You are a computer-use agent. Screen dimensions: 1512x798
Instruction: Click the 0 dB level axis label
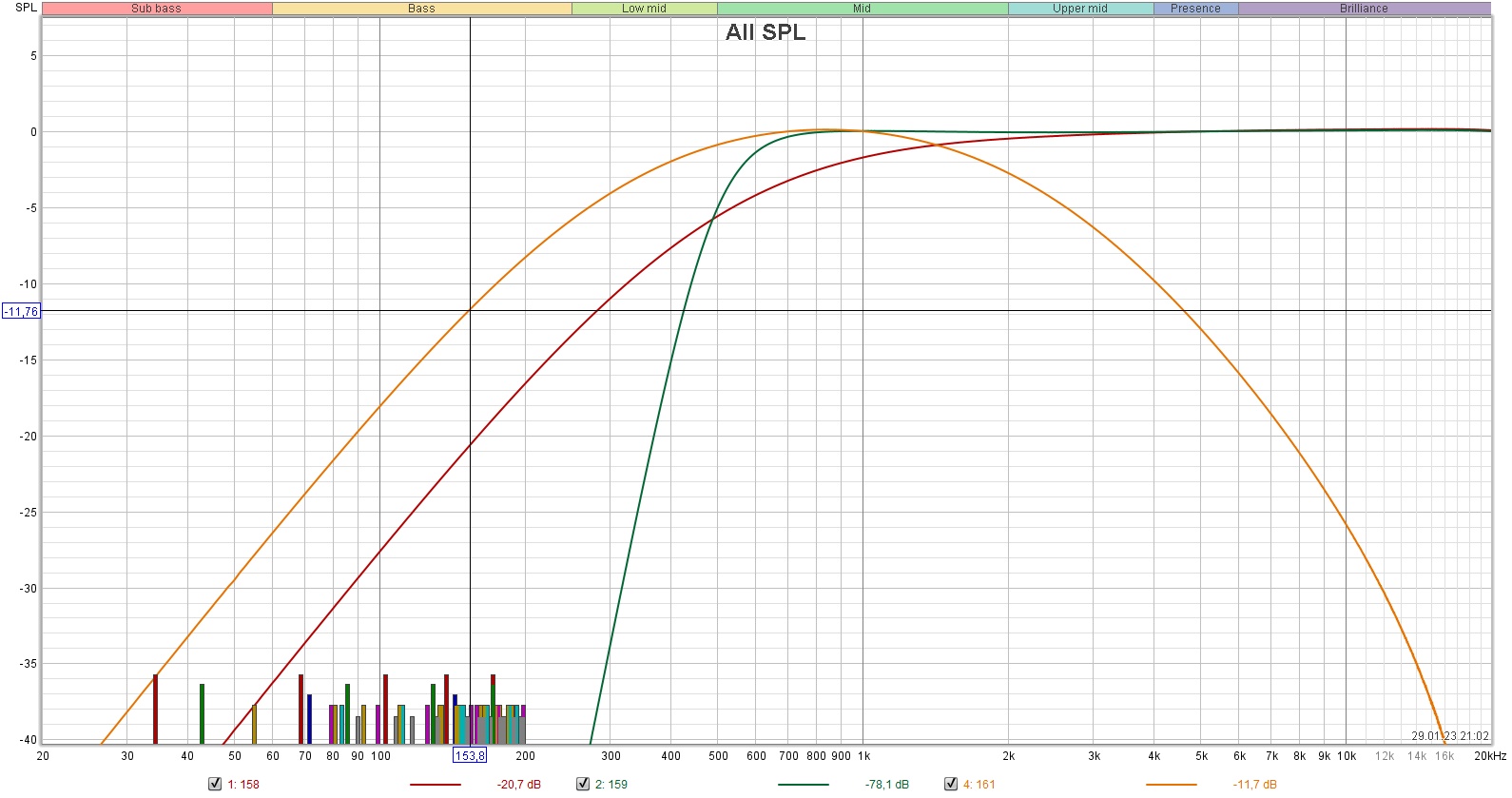(x=33, y=132)
